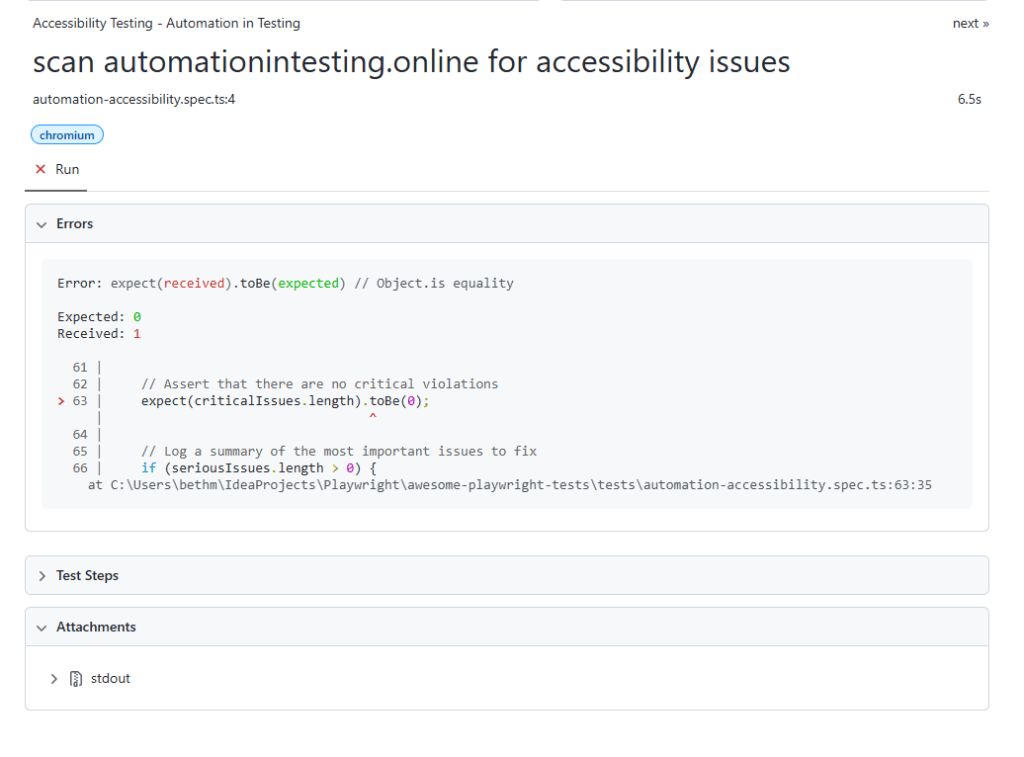Collapse the Attachments section chevron
The height and width of the screenshot is (757, 1024).
pyautogui.click(x=42, y=628)
